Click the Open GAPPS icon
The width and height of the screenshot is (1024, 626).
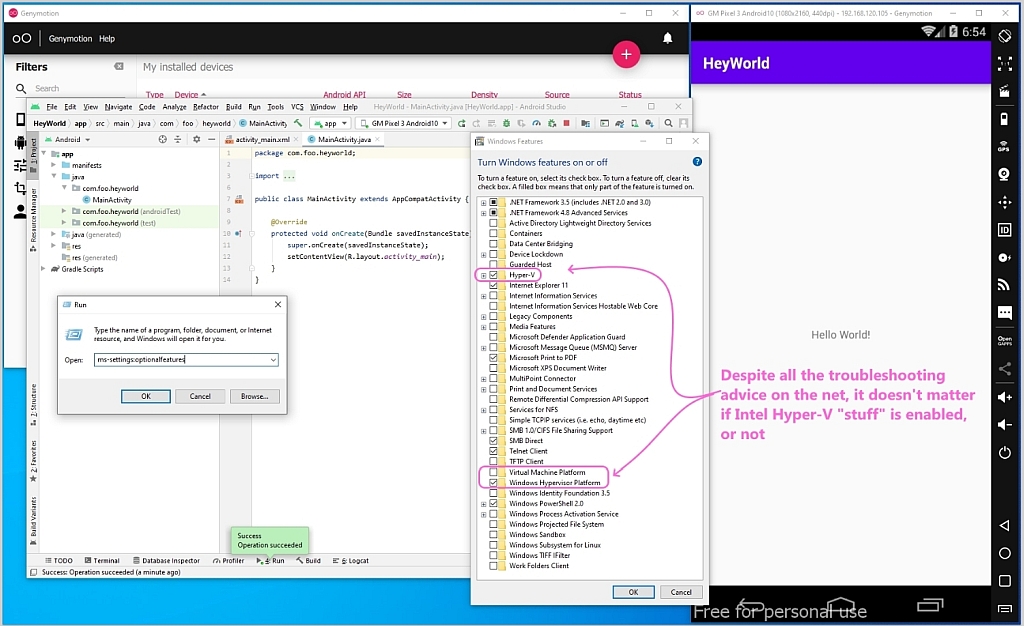1004,341
